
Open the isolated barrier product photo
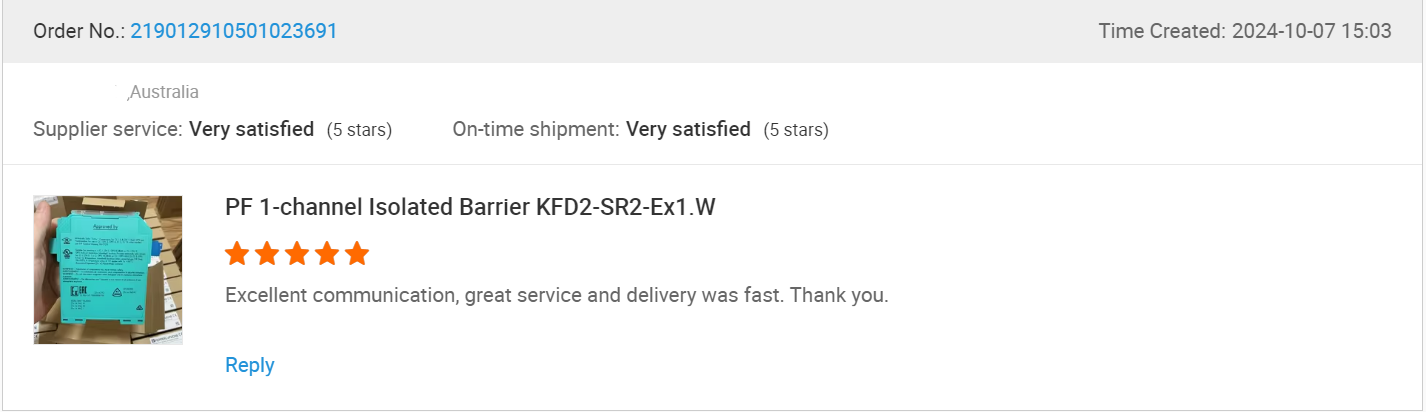(x=108, y=270)
